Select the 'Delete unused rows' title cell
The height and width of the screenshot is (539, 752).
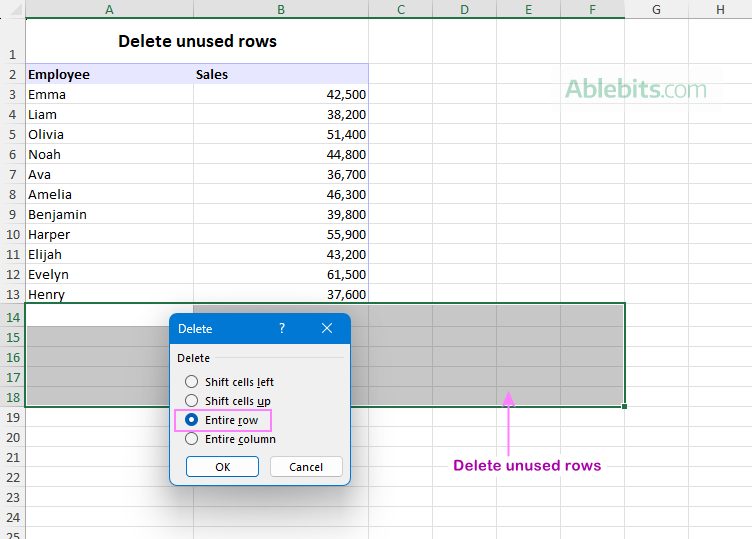click(197, 41)
